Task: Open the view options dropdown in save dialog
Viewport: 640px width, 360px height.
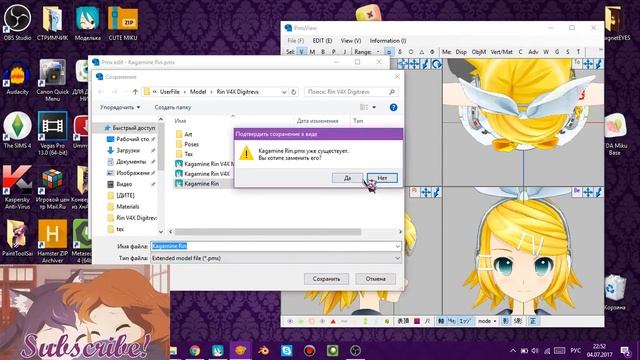Action: (x=374, y=107)
